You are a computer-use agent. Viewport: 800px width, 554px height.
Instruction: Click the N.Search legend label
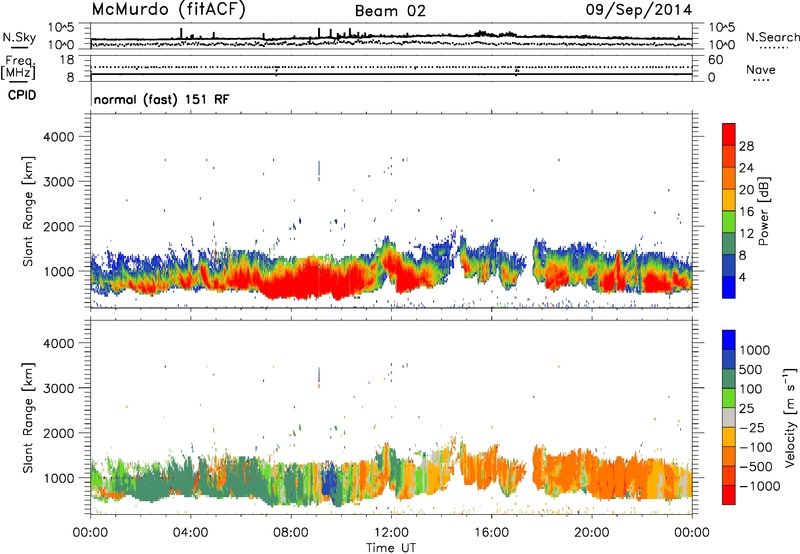click(773, 37)
